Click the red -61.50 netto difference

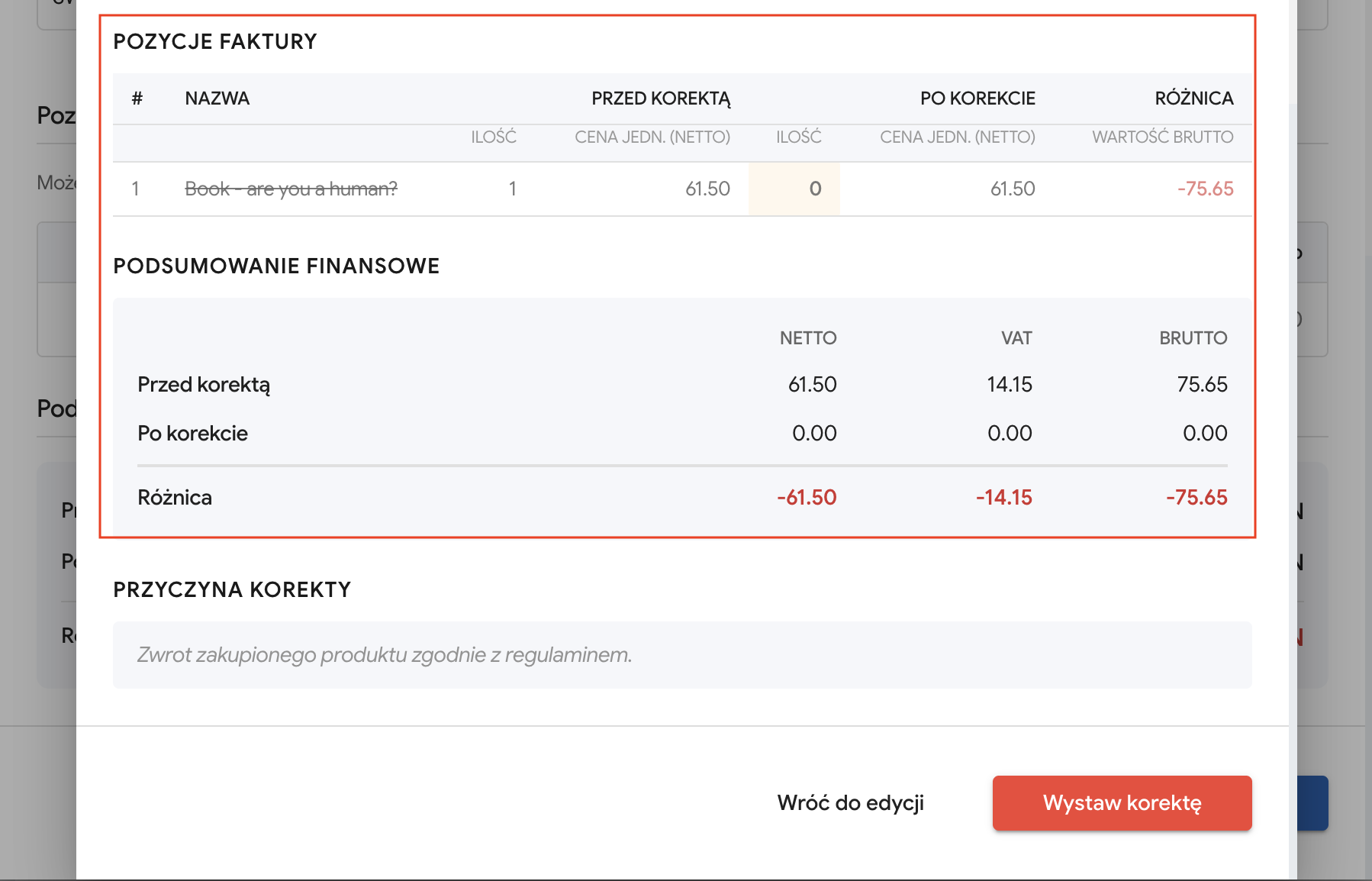(x=807, y=498)
